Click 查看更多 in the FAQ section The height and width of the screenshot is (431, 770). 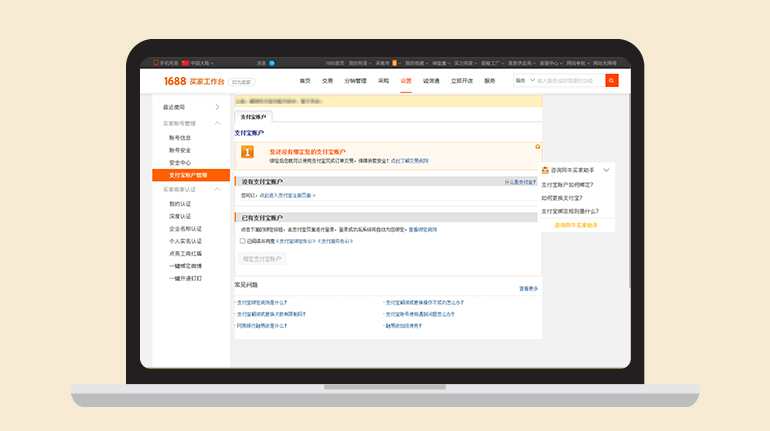tap(528, 288)
